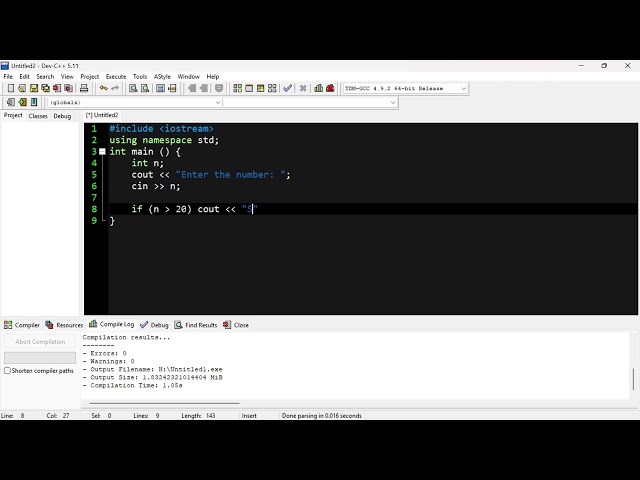This screenshot has height=480, width=640.
Task: Click 'Done parsing in 0.016 seconds' status text
Action: pyautogui.click(x=322, y=416)
